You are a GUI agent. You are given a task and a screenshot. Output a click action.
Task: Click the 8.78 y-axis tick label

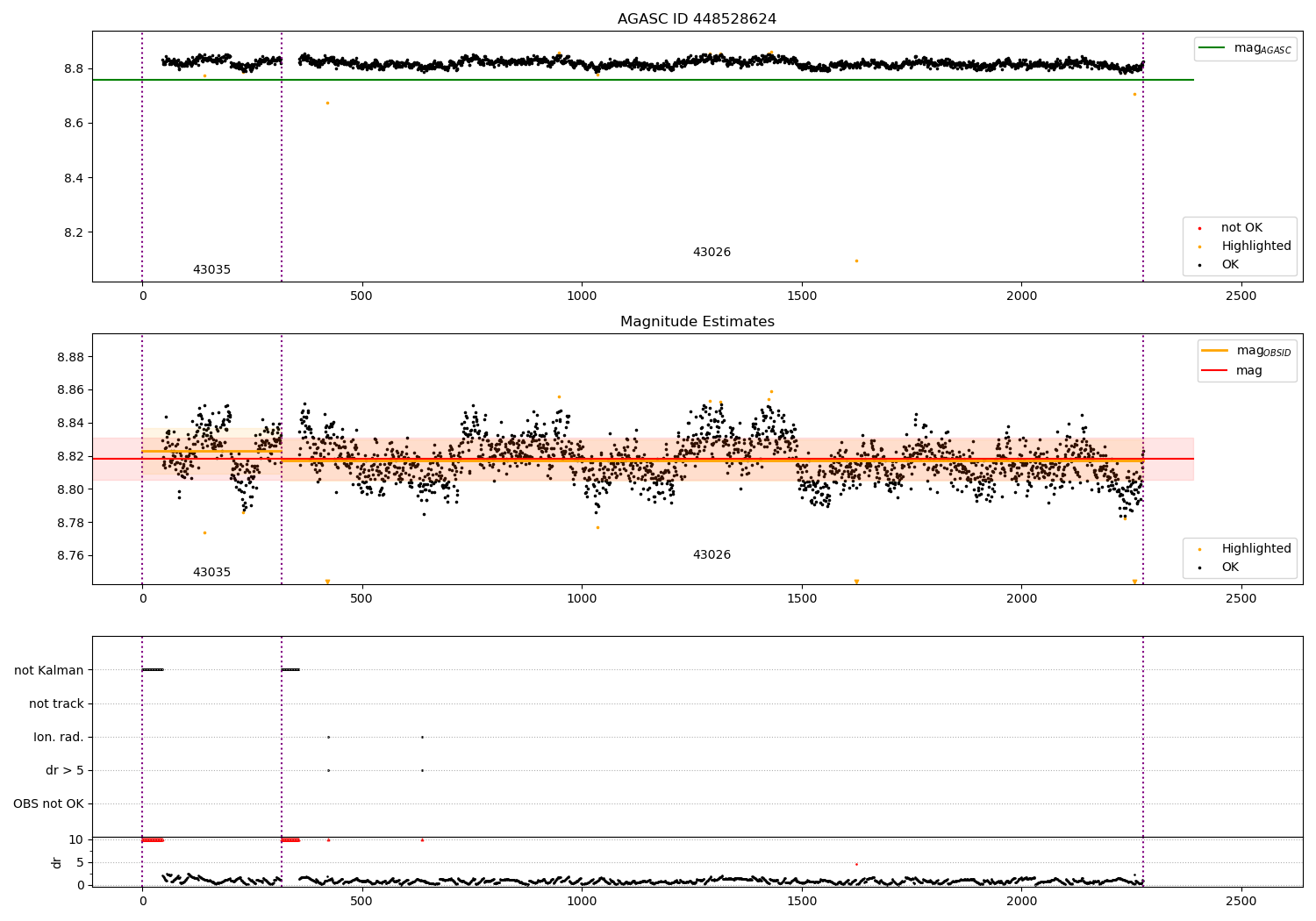70,523
